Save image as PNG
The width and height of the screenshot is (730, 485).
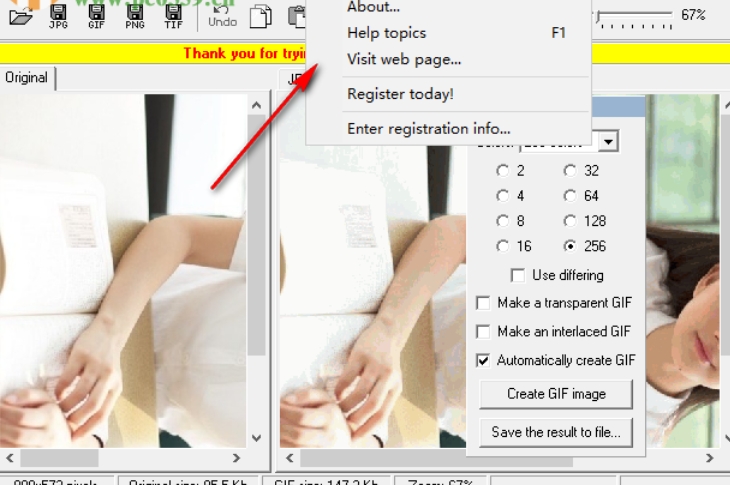(x=135, y=17)
